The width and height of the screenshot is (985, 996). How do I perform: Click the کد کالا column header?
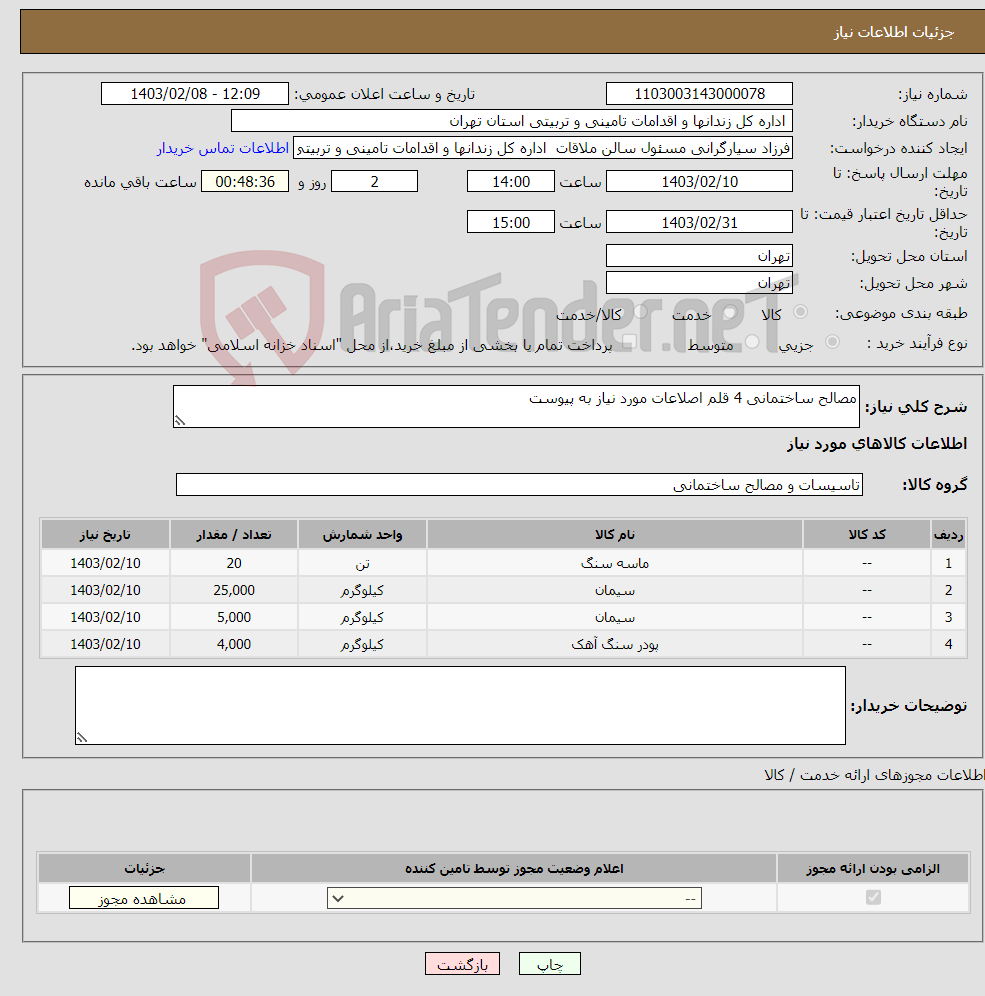867,535
